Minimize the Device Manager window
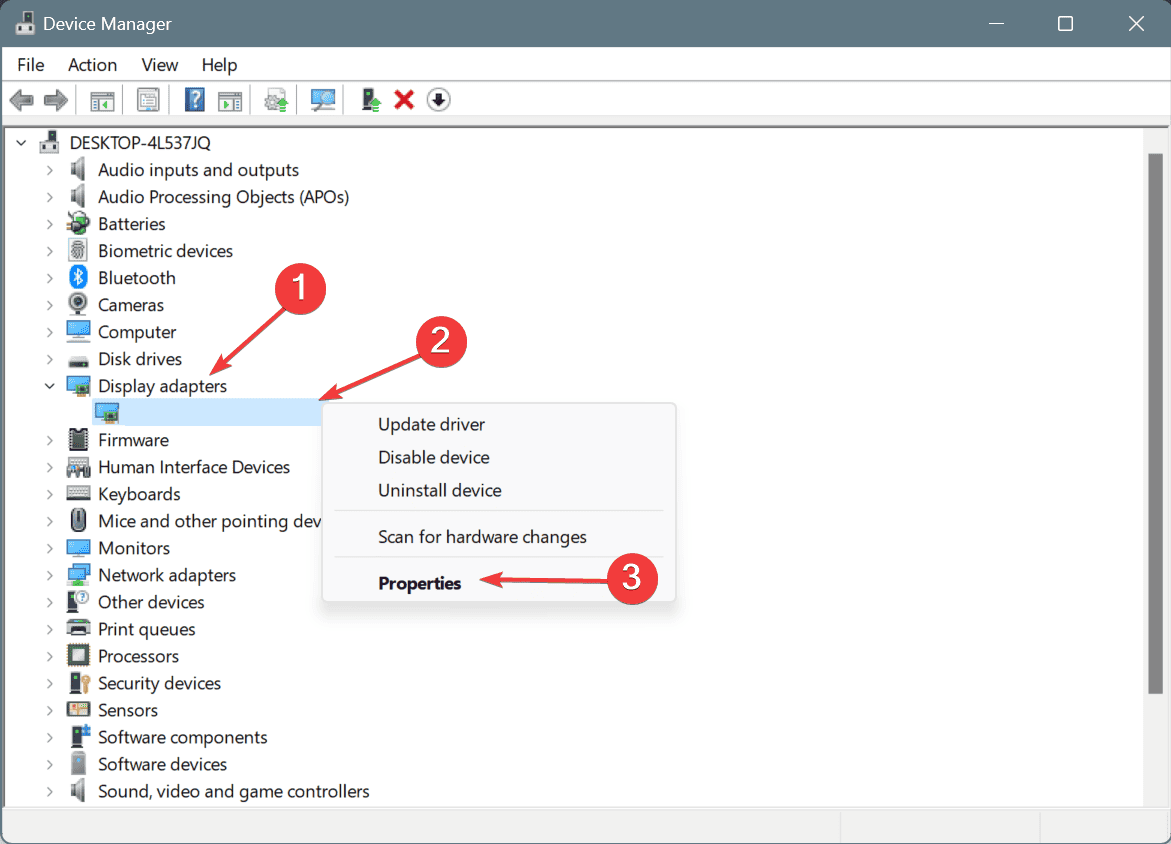 point(996,24)
